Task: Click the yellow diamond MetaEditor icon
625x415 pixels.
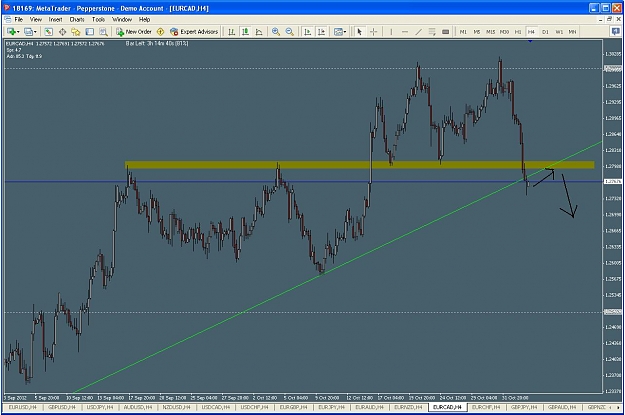Action: tap(161, 31)
